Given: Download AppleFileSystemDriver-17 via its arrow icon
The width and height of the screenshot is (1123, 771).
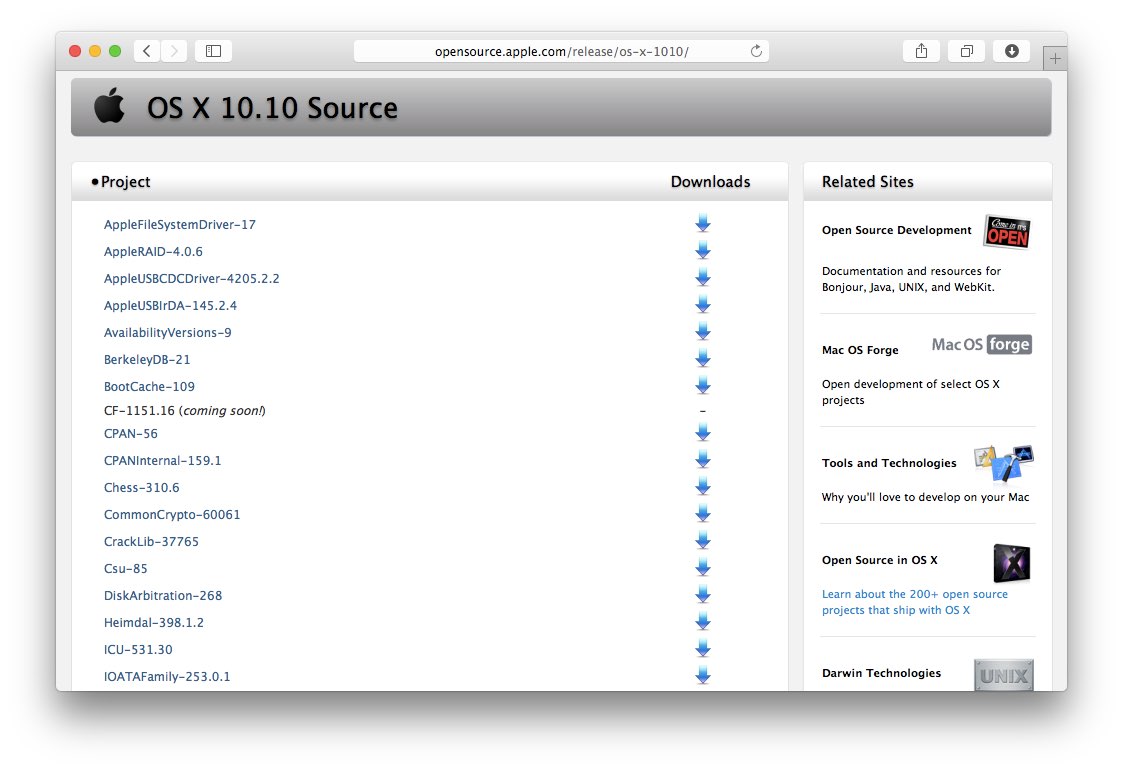Looking at the screenshot, I should [x=703, y=223].
